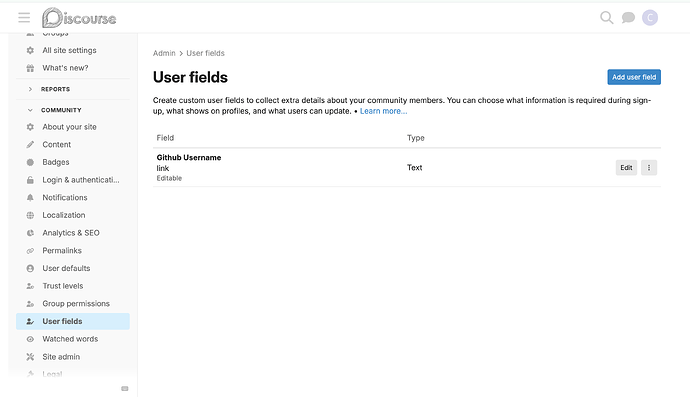The width and height of the screenshot is (690, 397).
Task: Click the user-gear icon beside Trust levels
Action: point(30,286)
